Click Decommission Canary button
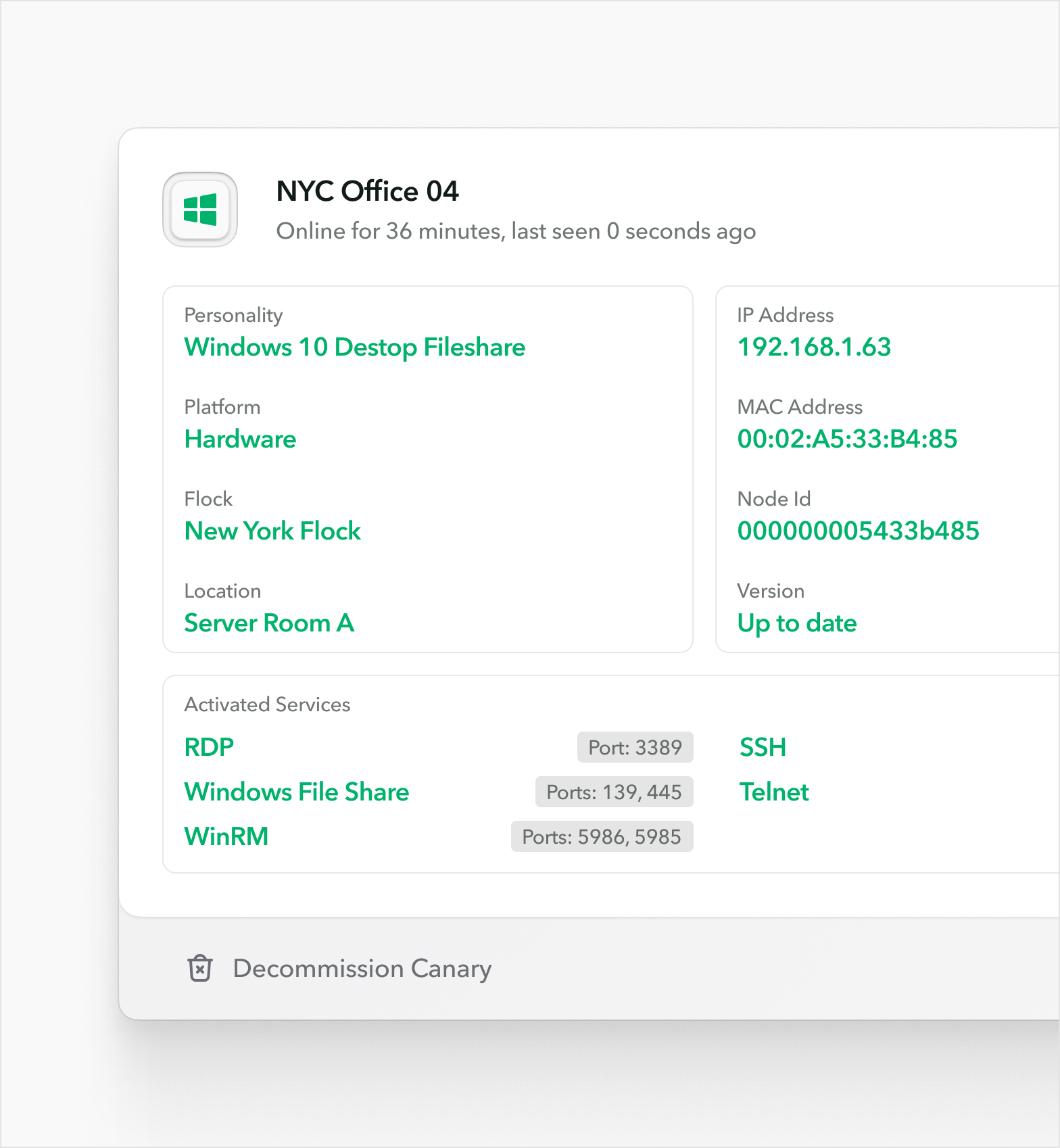This screenshot has width=1060, height=1148. [339, 968]
